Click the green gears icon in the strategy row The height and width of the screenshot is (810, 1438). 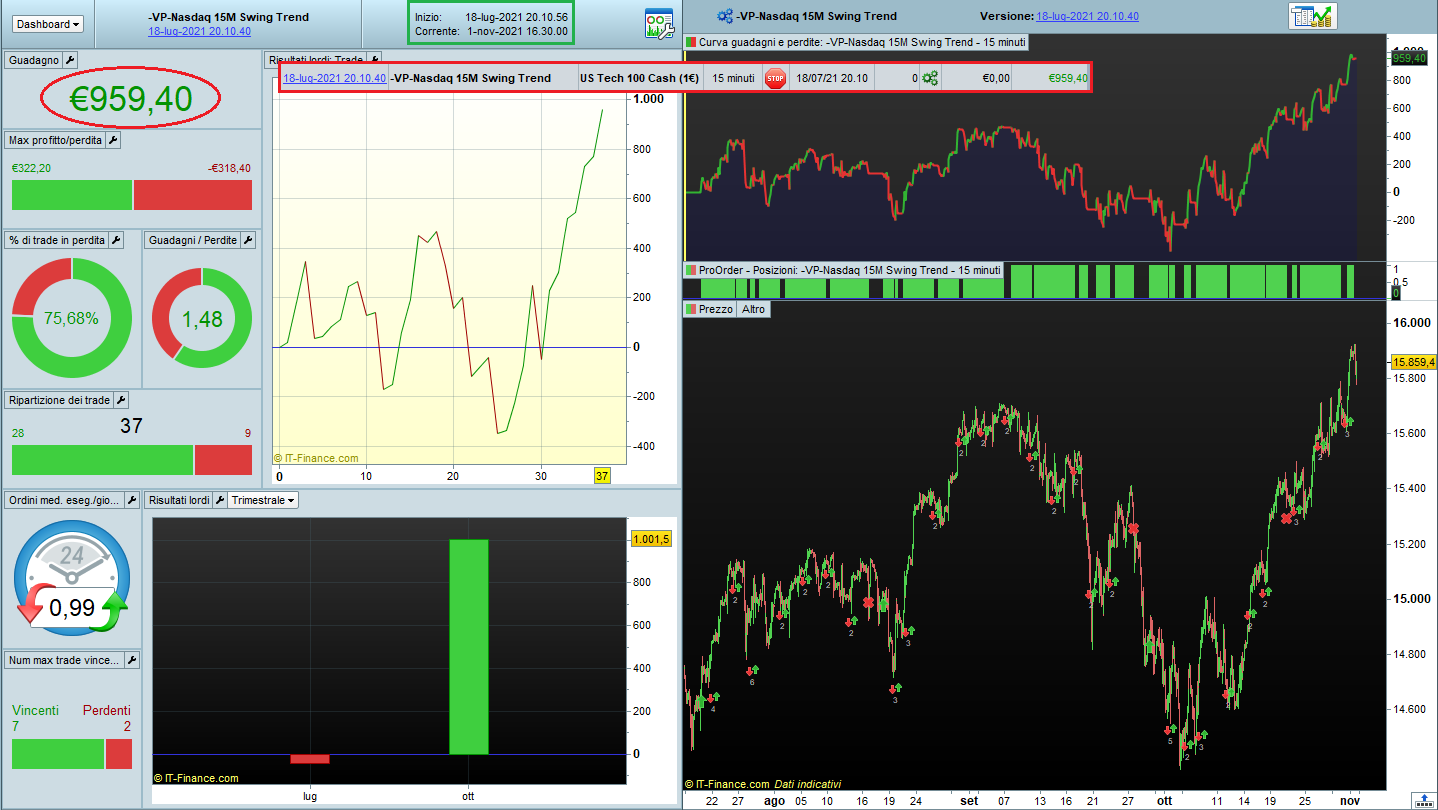(931, 78)
